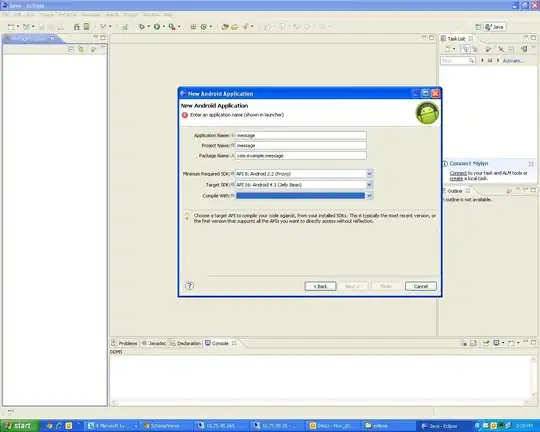Switch to the Java perspective button
540x432 pixels.
point(495,27)
